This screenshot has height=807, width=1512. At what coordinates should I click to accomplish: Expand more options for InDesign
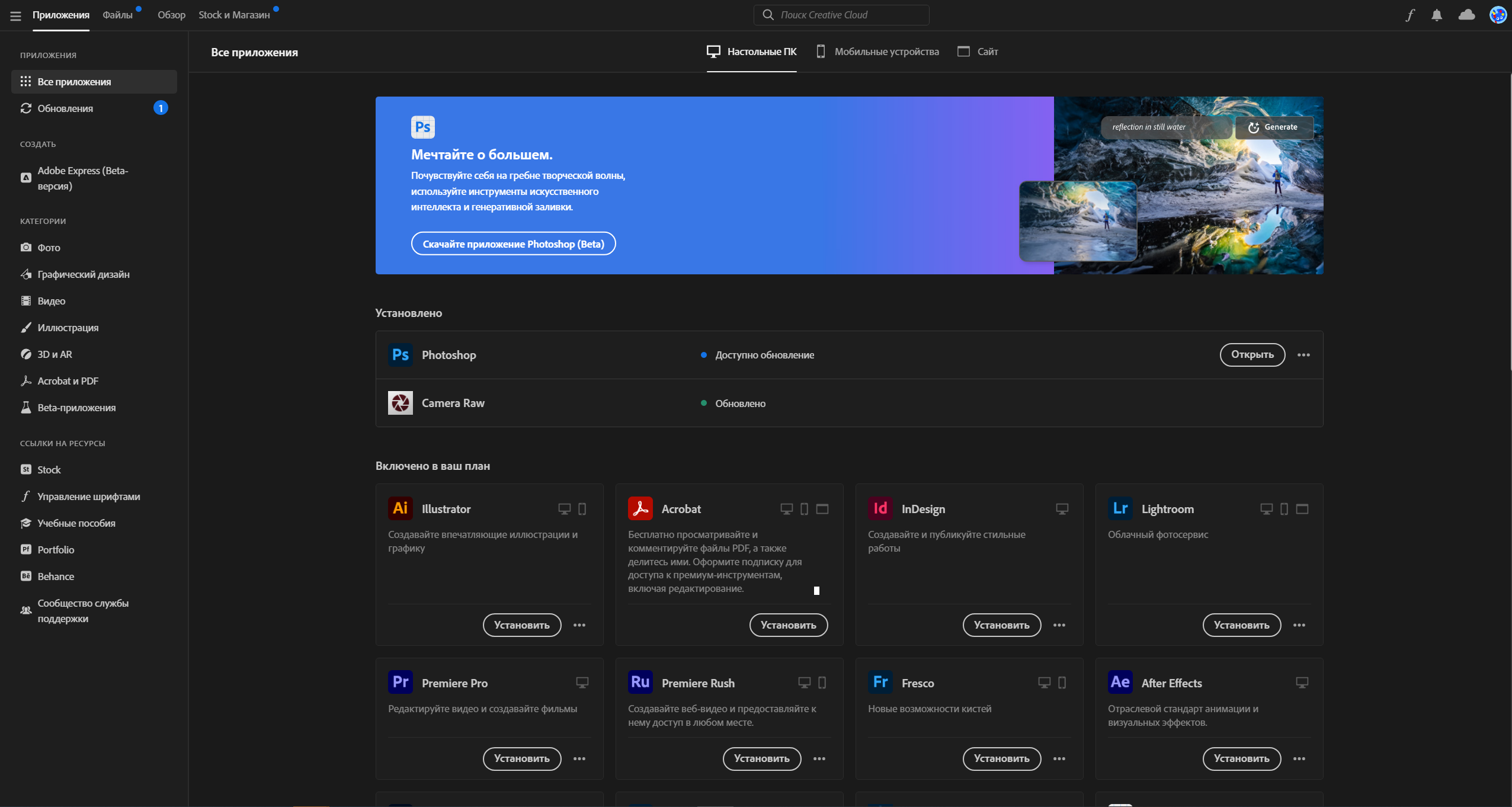(x=1059, y=625)
